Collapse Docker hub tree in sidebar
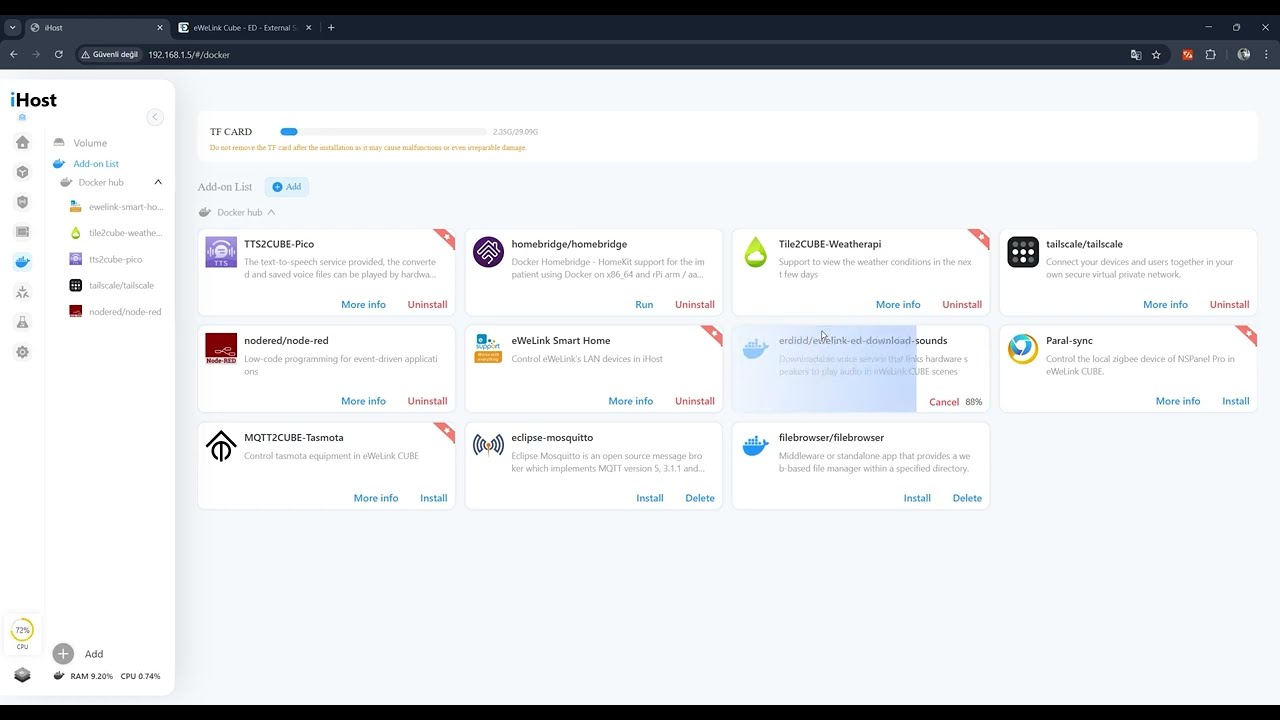 coord(158,182)
